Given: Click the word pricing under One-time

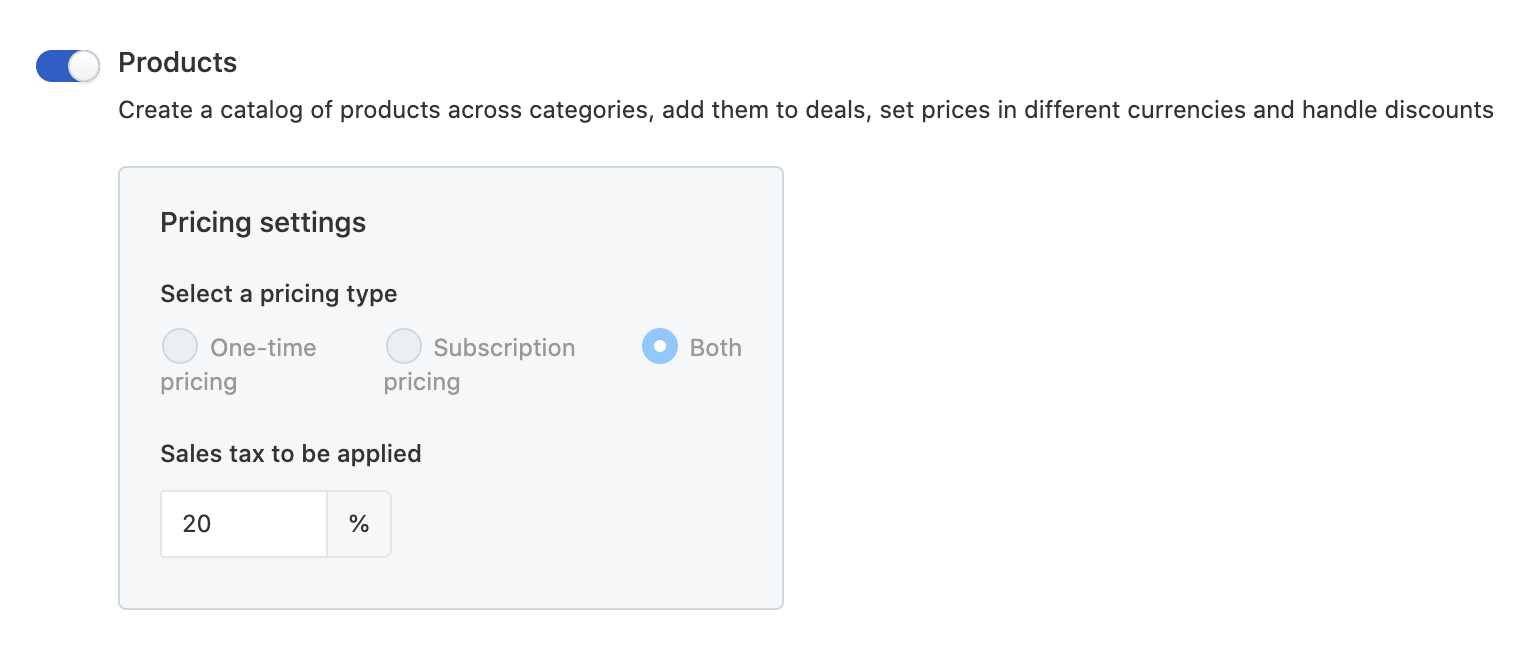Looking at the screenshot, I should [x=198, y=382].
